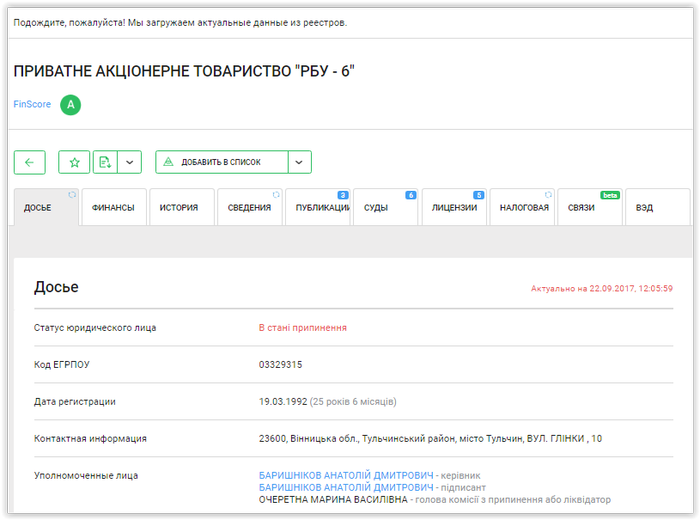Click registration date 19.03.1992

pos(283,402)
